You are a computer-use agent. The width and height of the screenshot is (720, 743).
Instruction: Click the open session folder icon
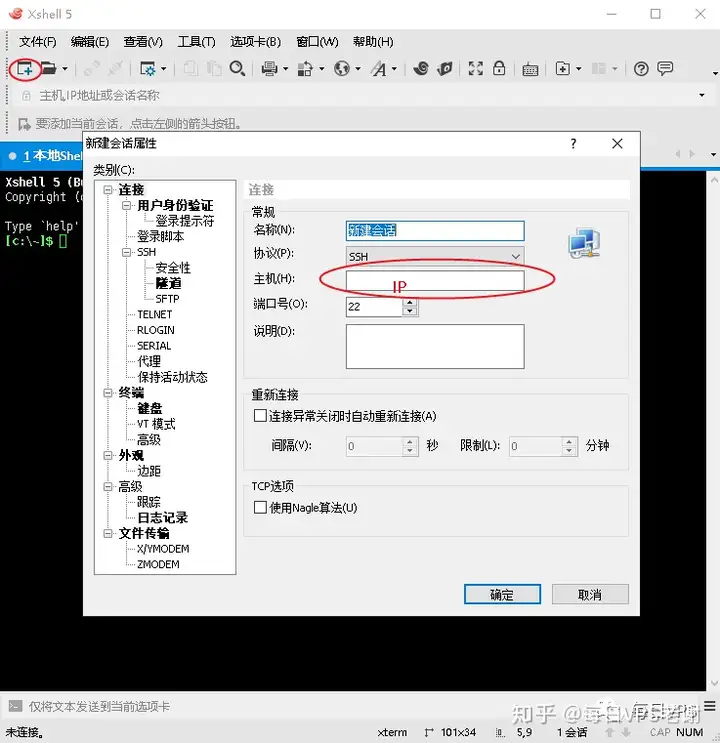pyautogui.click(x=48, y=69)
